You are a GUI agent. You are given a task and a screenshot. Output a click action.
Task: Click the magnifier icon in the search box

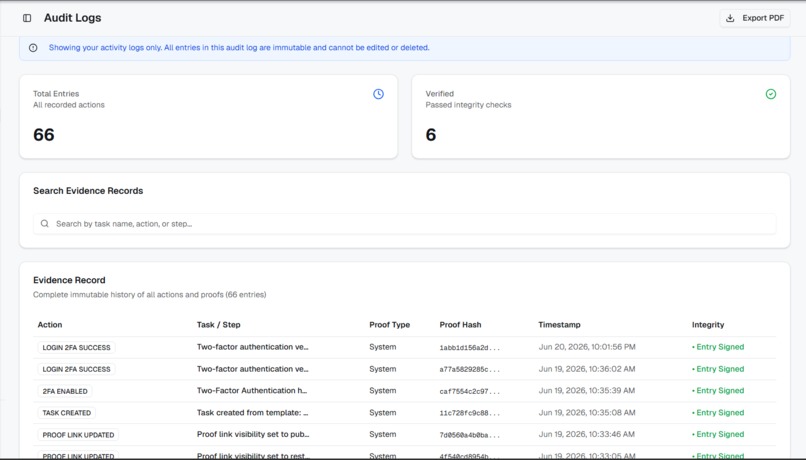click(x=45, y=224)
